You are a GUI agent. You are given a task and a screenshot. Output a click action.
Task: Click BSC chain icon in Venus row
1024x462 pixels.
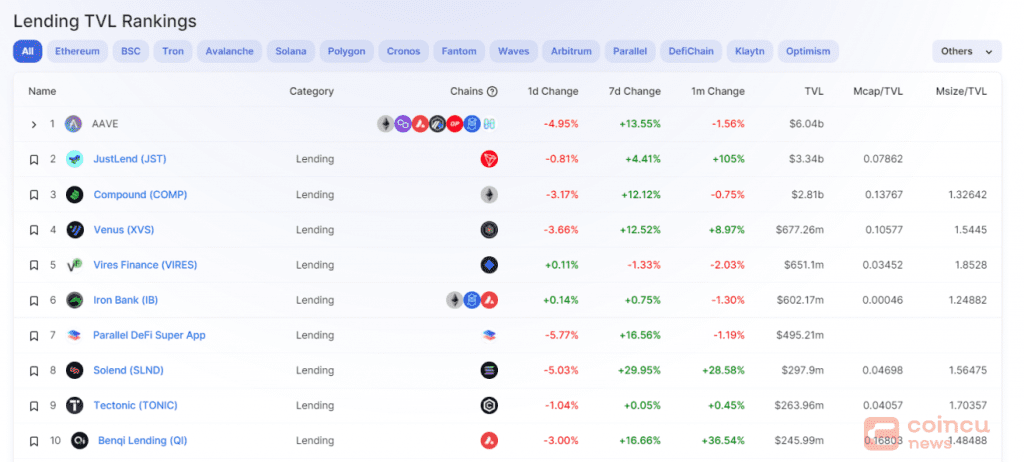pyautogui.click(x=489, y=229)
